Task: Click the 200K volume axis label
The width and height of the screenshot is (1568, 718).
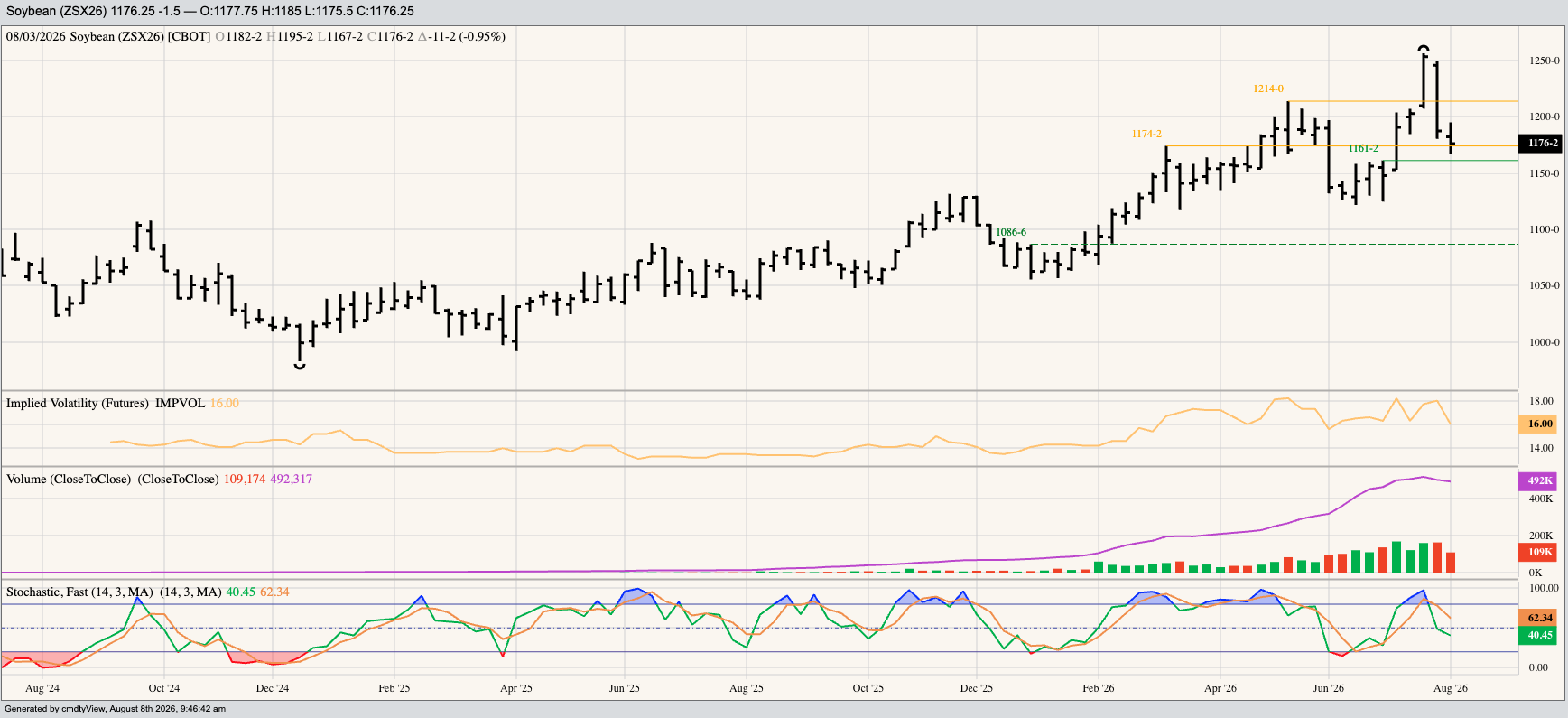Action: [1540, 536]
